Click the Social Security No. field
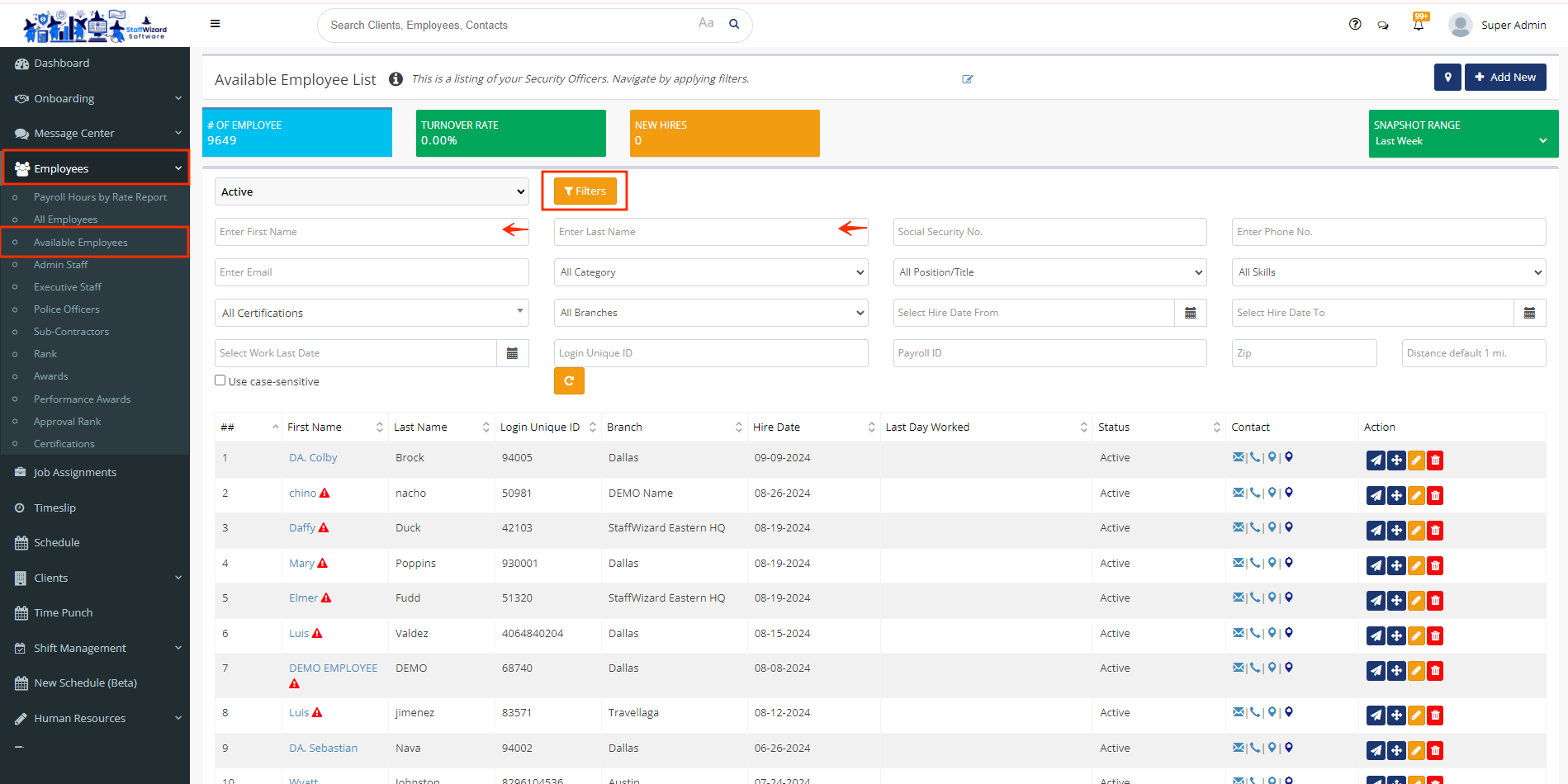Viewport: 1568px width, 784px height. tap(1049, 232)
